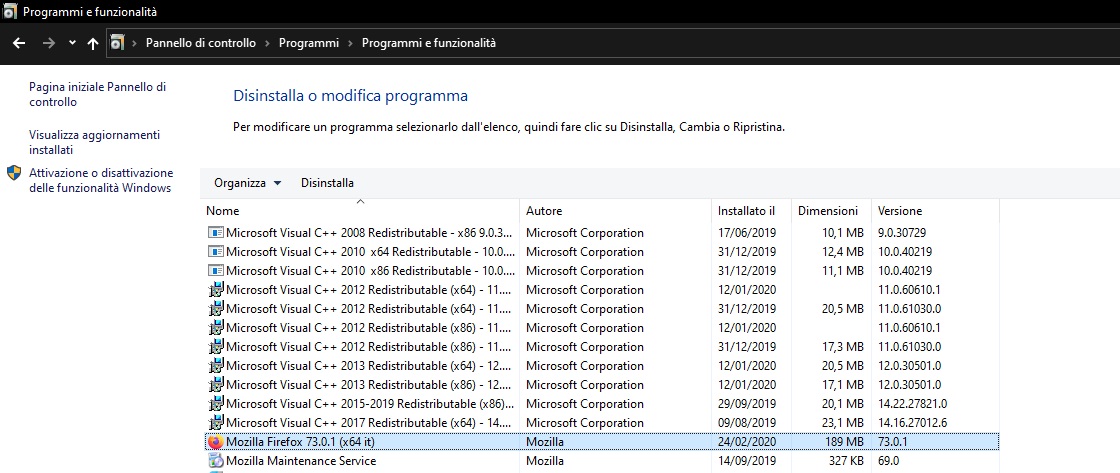This screenshot has width=1120, height=473.
Task: Open Visualizza aggiornamenti installati link
Action: pyautogui.click(x=94, y=142)
